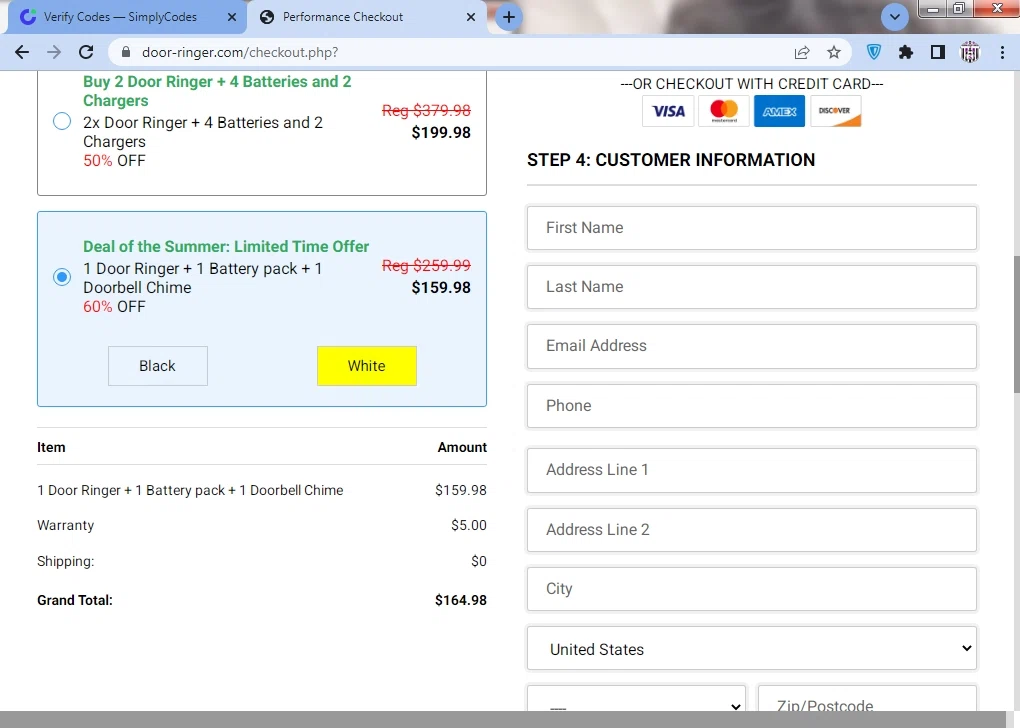Click the Amex card logo

tap(779, 111)
